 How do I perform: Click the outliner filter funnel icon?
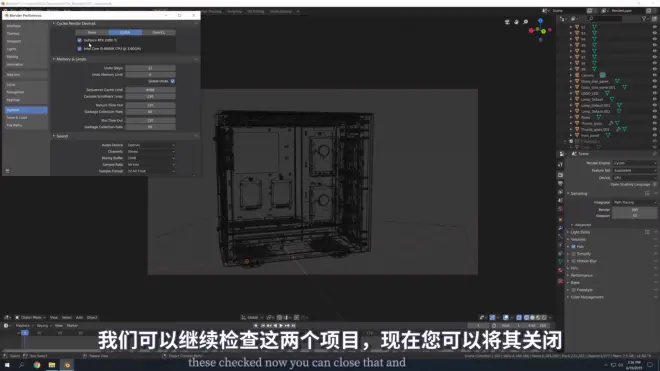click(644, 19)
